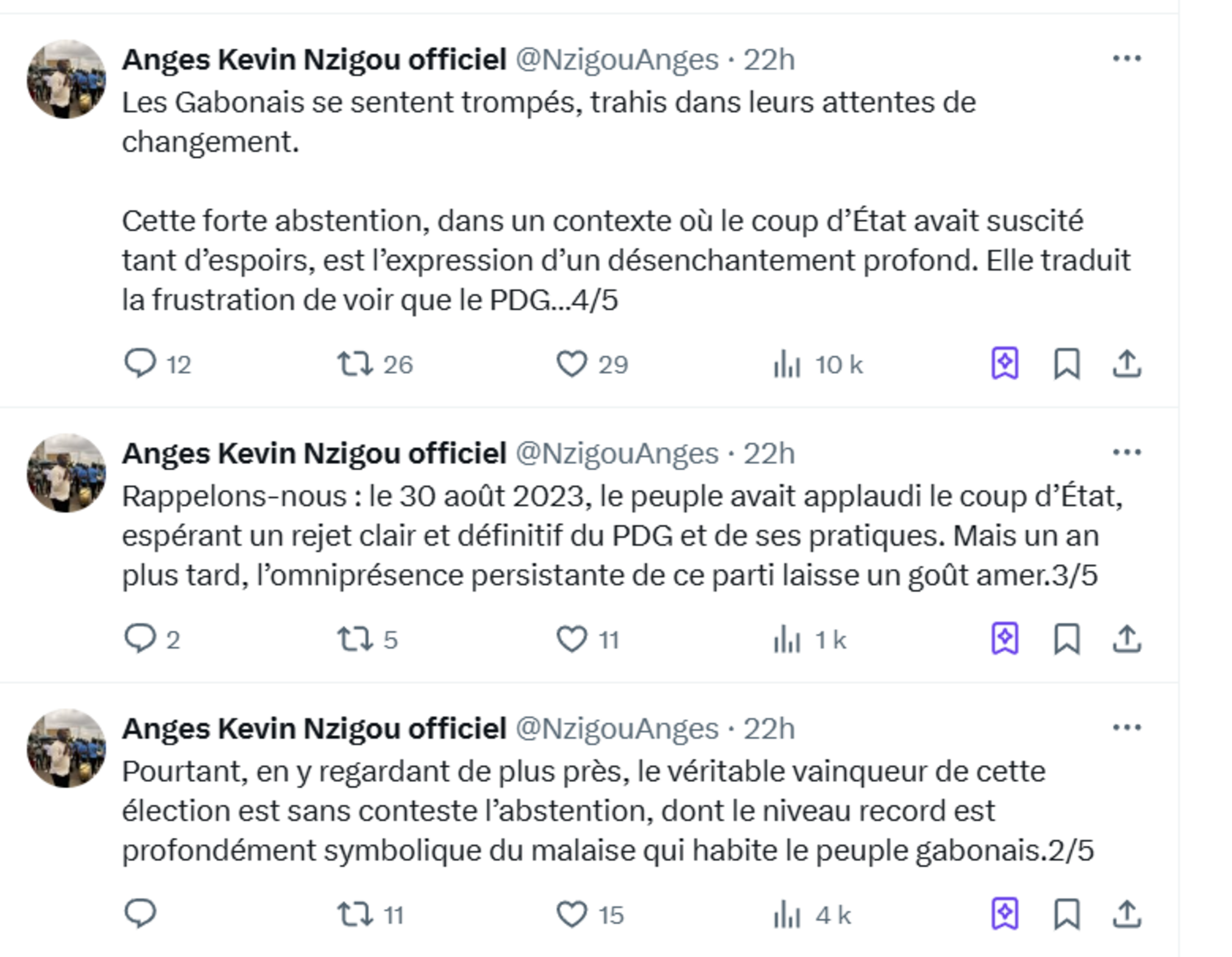The height and width of the screenshot is (957, 1232).
Task: Click the purple bookmark-star icon on 3/5 tweet
Action: click(x=1005, y=639)
